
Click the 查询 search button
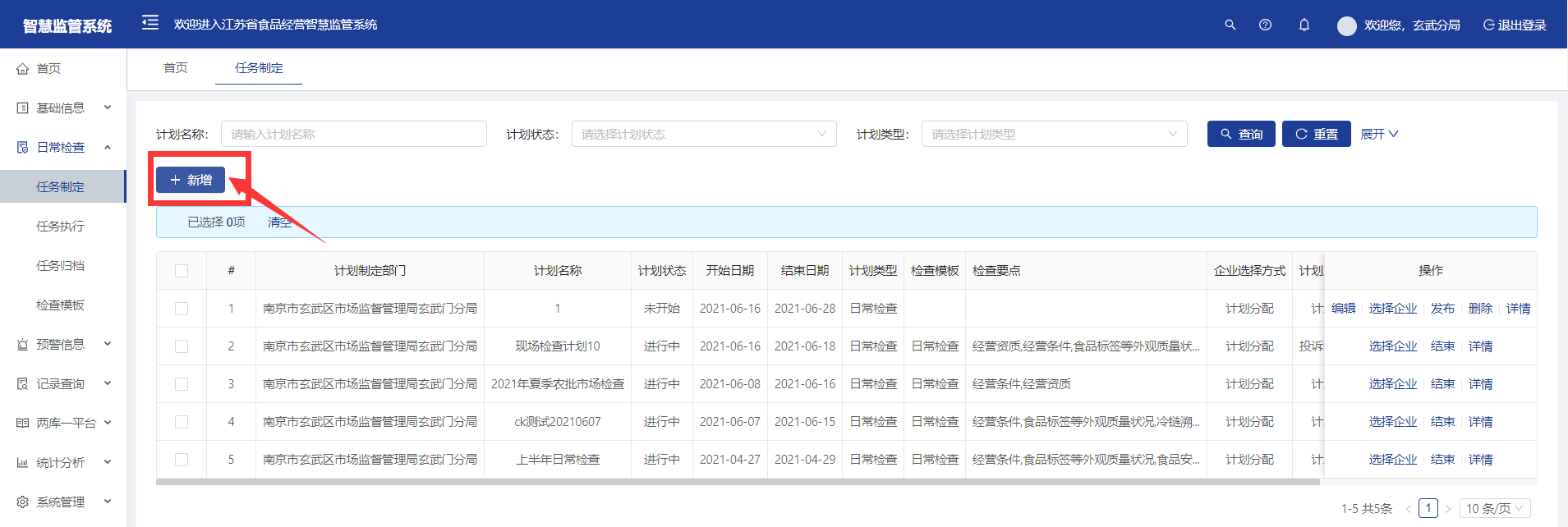coord(1240,134)
